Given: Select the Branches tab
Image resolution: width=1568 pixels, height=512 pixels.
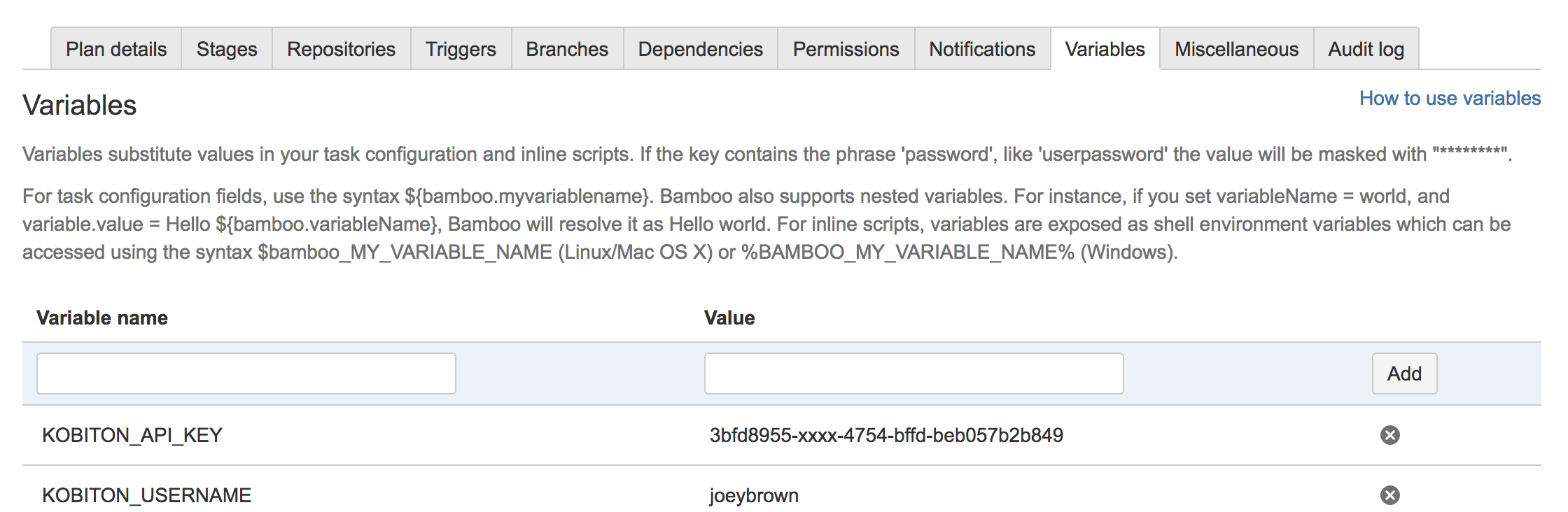Looking at the screenshot, I should [x=567, y=49].
